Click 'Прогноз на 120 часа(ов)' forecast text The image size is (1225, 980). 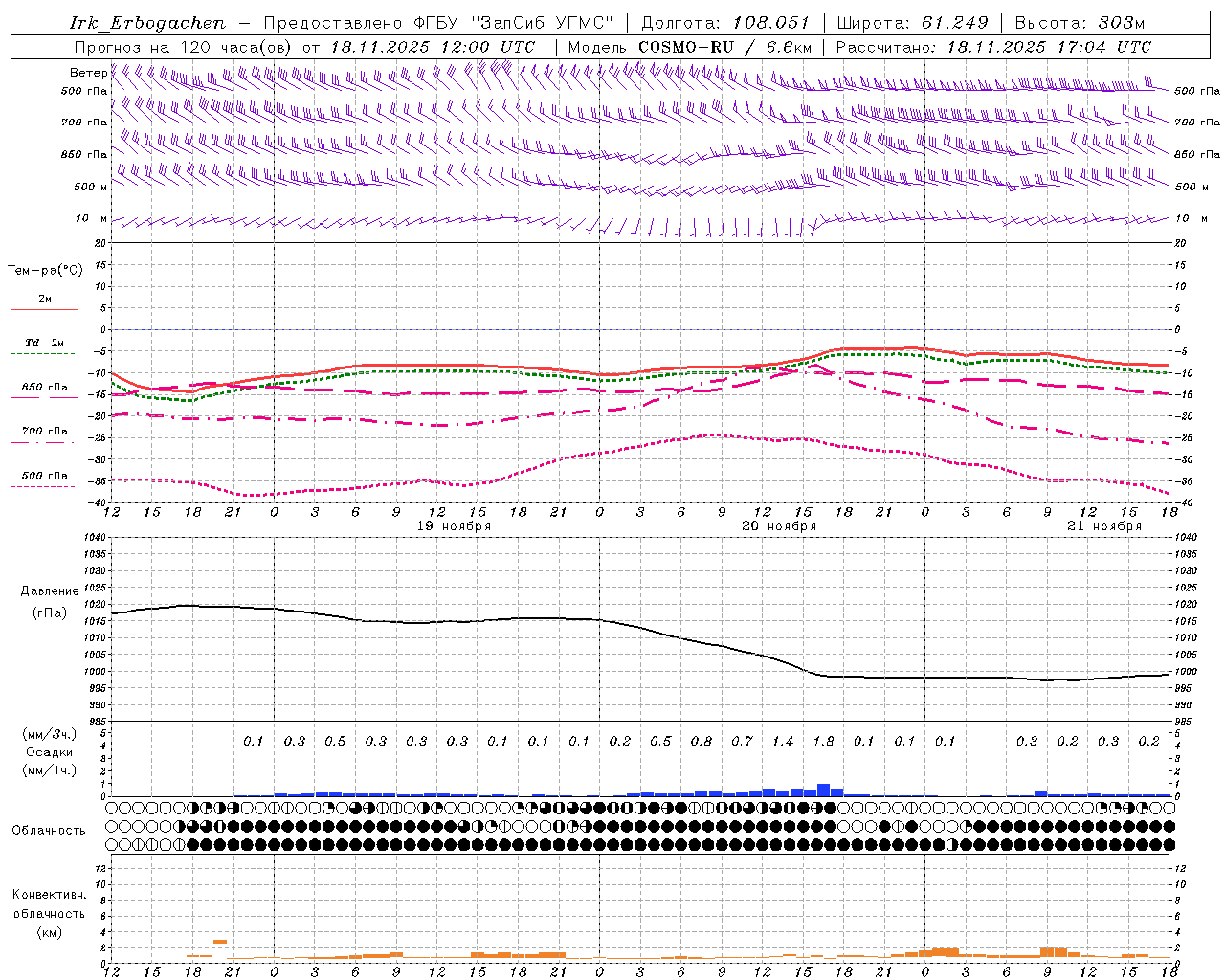pyautogui.click(x=184, y=47)
